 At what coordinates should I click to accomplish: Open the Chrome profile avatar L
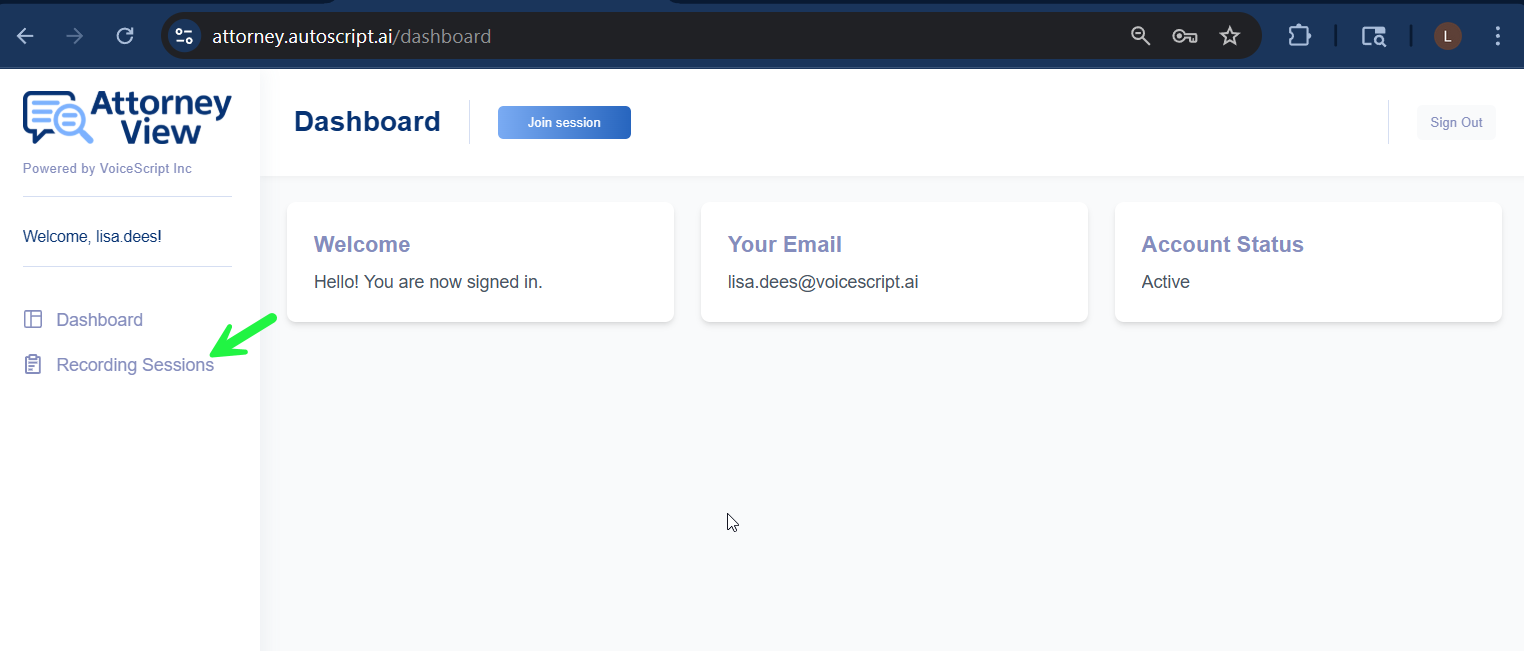(x=1447, y=37)
